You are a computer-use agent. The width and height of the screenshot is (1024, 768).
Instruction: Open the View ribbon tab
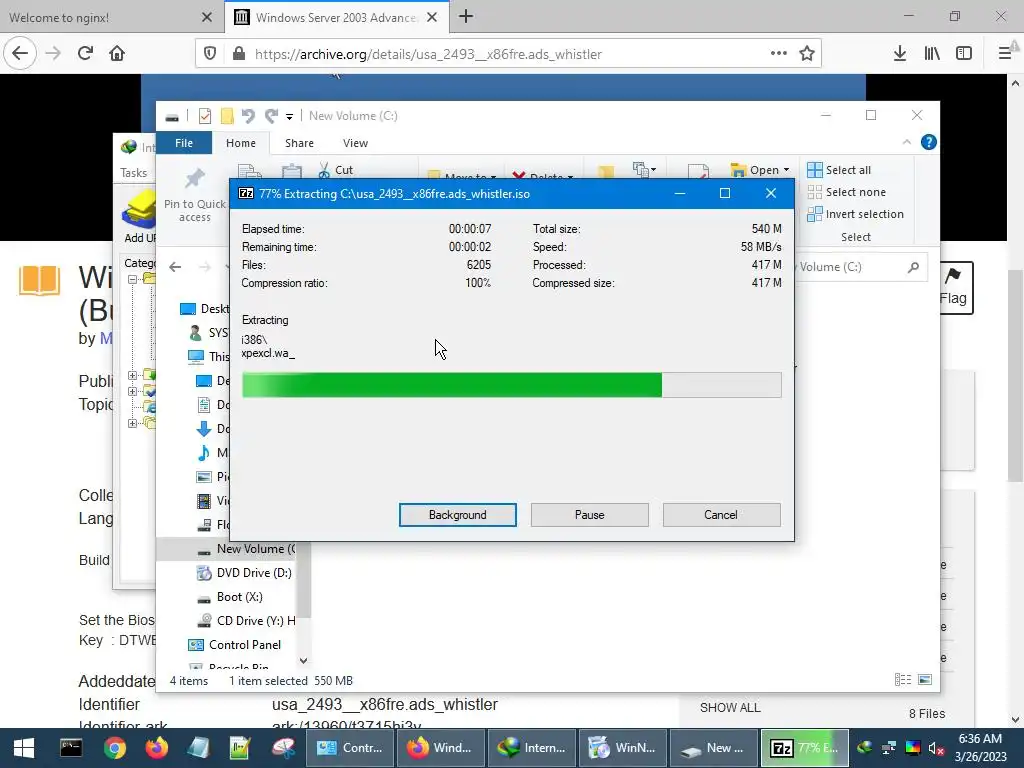(355, 143)
